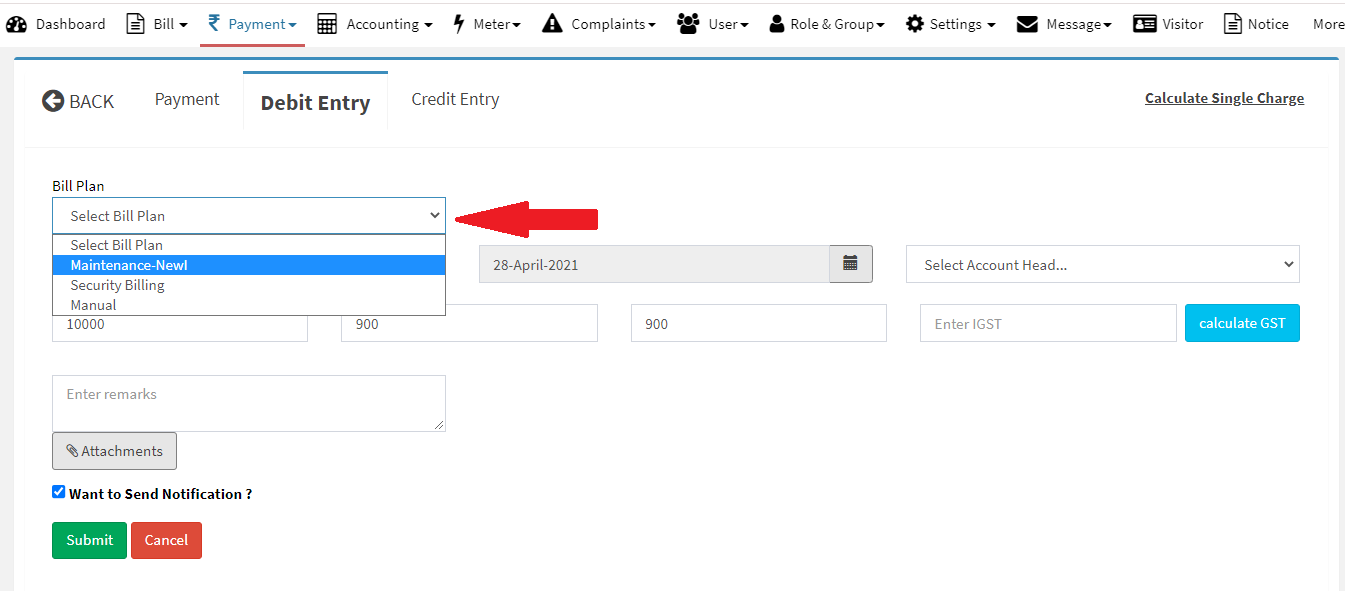This screenshot has height=591, width=1345.
Task: Click the Accounting grid icon
Action: coord(327,24)
